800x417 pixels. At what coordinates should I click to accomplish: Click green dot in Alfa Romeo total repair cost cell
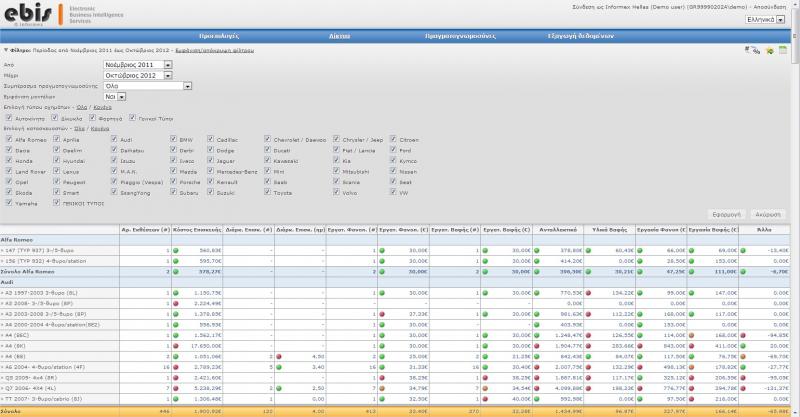[176, 272]
